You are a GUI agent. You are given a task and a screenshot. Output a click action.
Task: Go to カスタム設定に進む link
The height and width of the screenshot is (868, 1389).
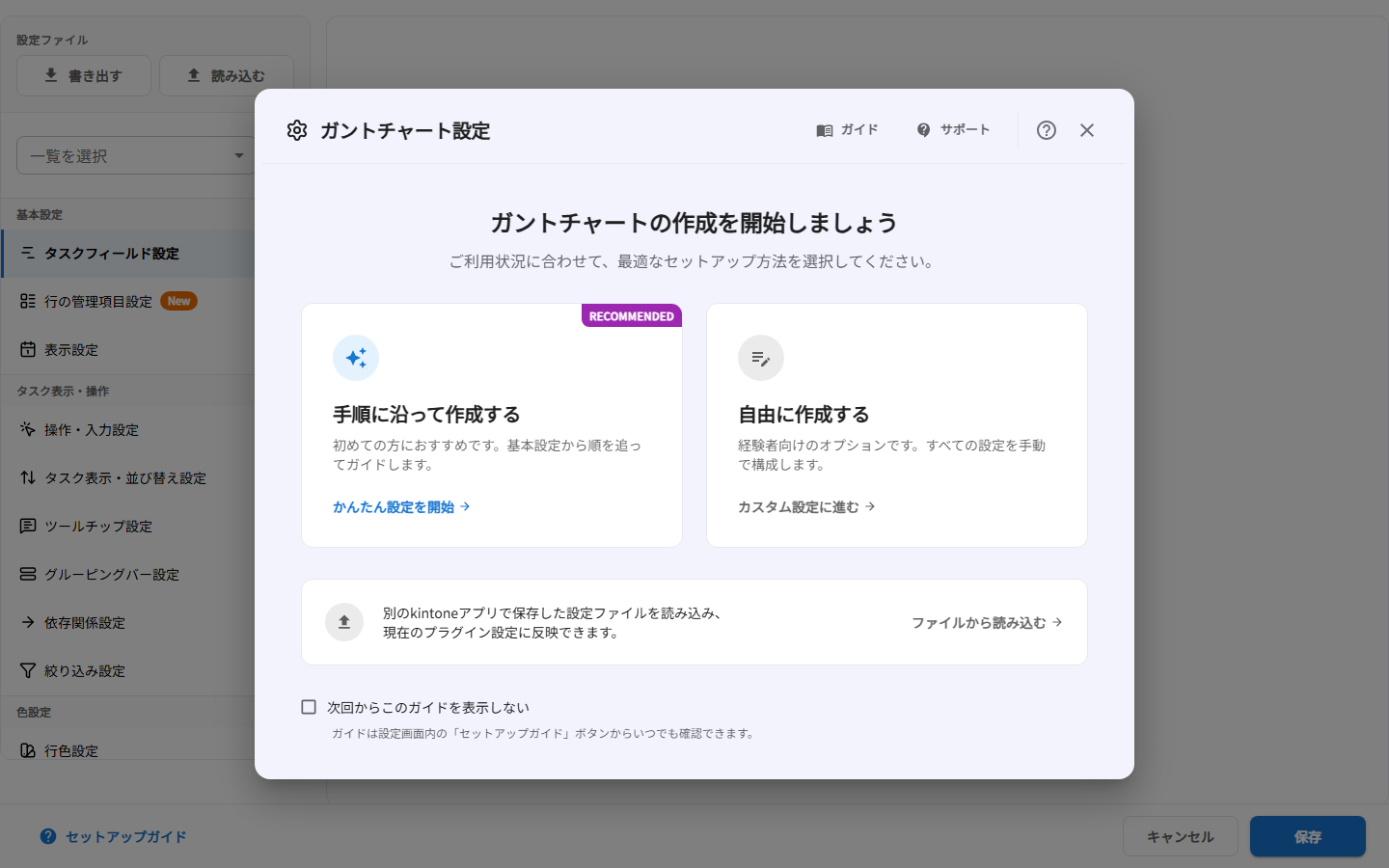[x=806, y=506]
